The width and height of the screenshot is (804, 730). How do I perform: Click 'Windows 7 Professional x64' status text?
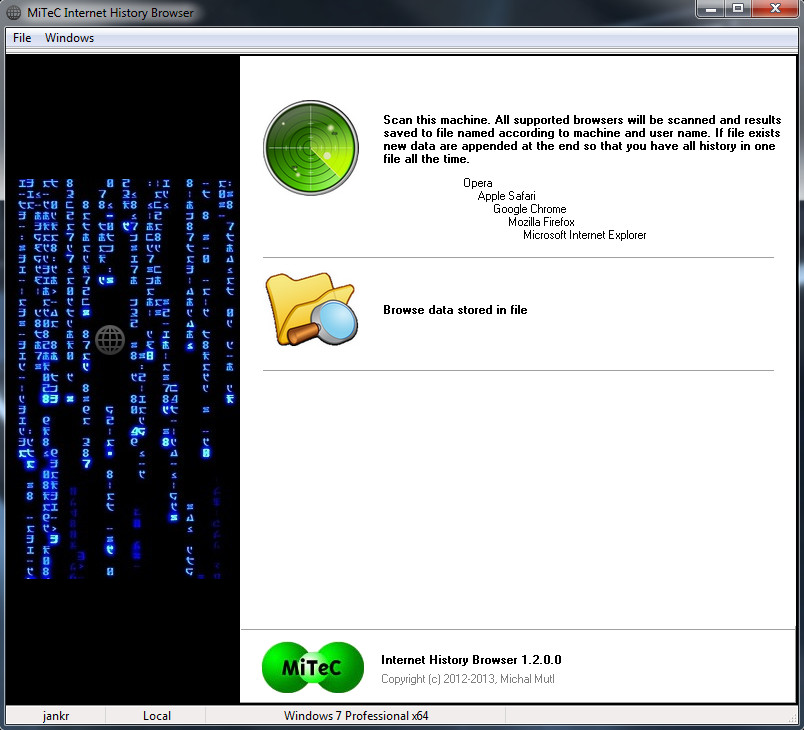pyautogui.click(x=356, y=716)
